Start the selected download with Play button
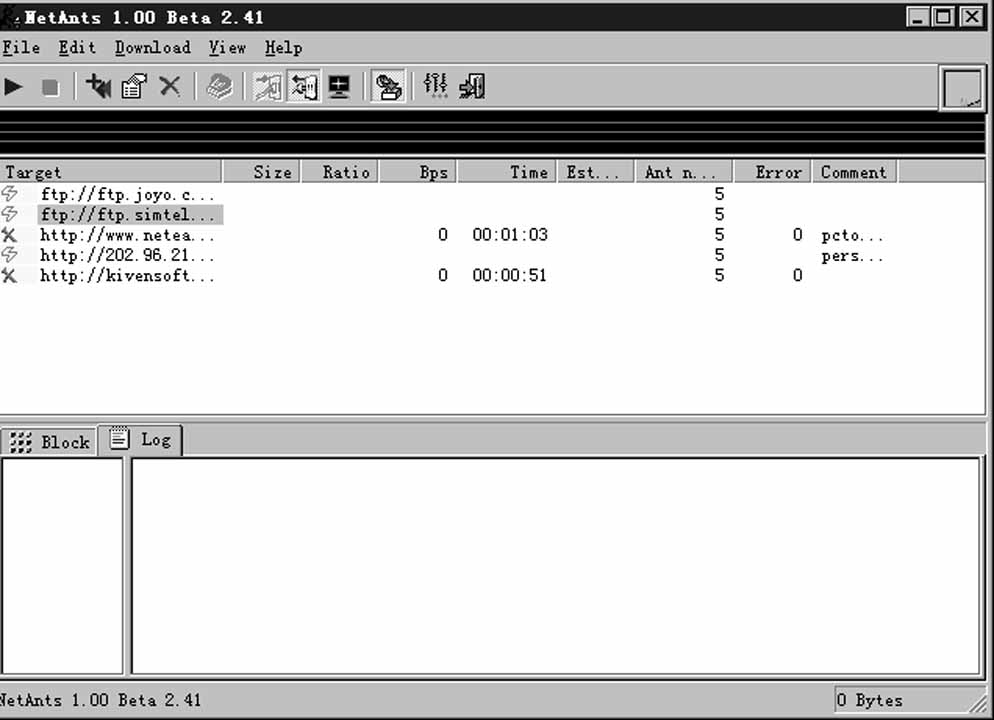Image resolution: width=994 pixels, height=720 pixels. pyautogui.click(x=13, y=87)
